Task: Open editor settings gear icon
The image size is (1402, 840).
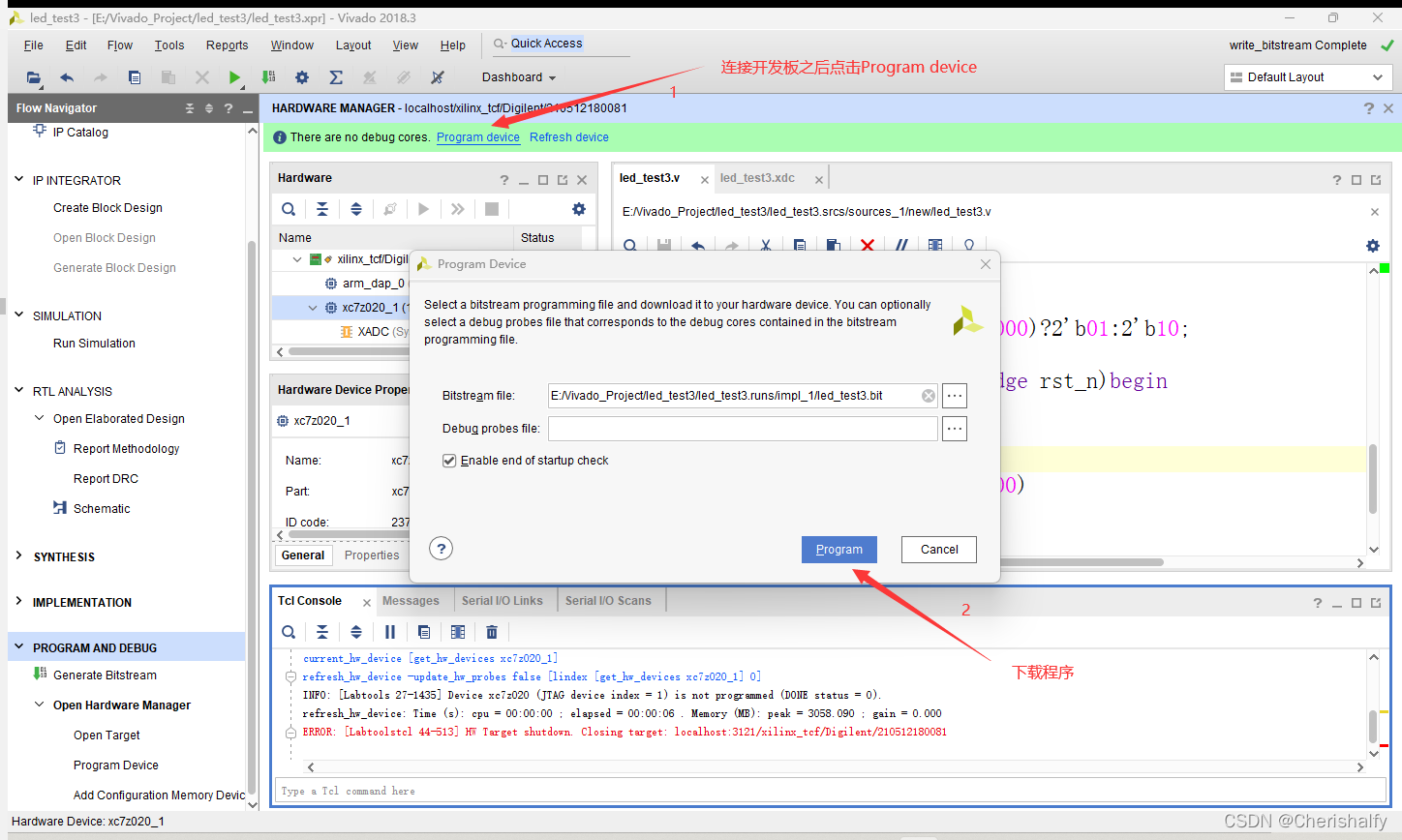Action: 1373,246
